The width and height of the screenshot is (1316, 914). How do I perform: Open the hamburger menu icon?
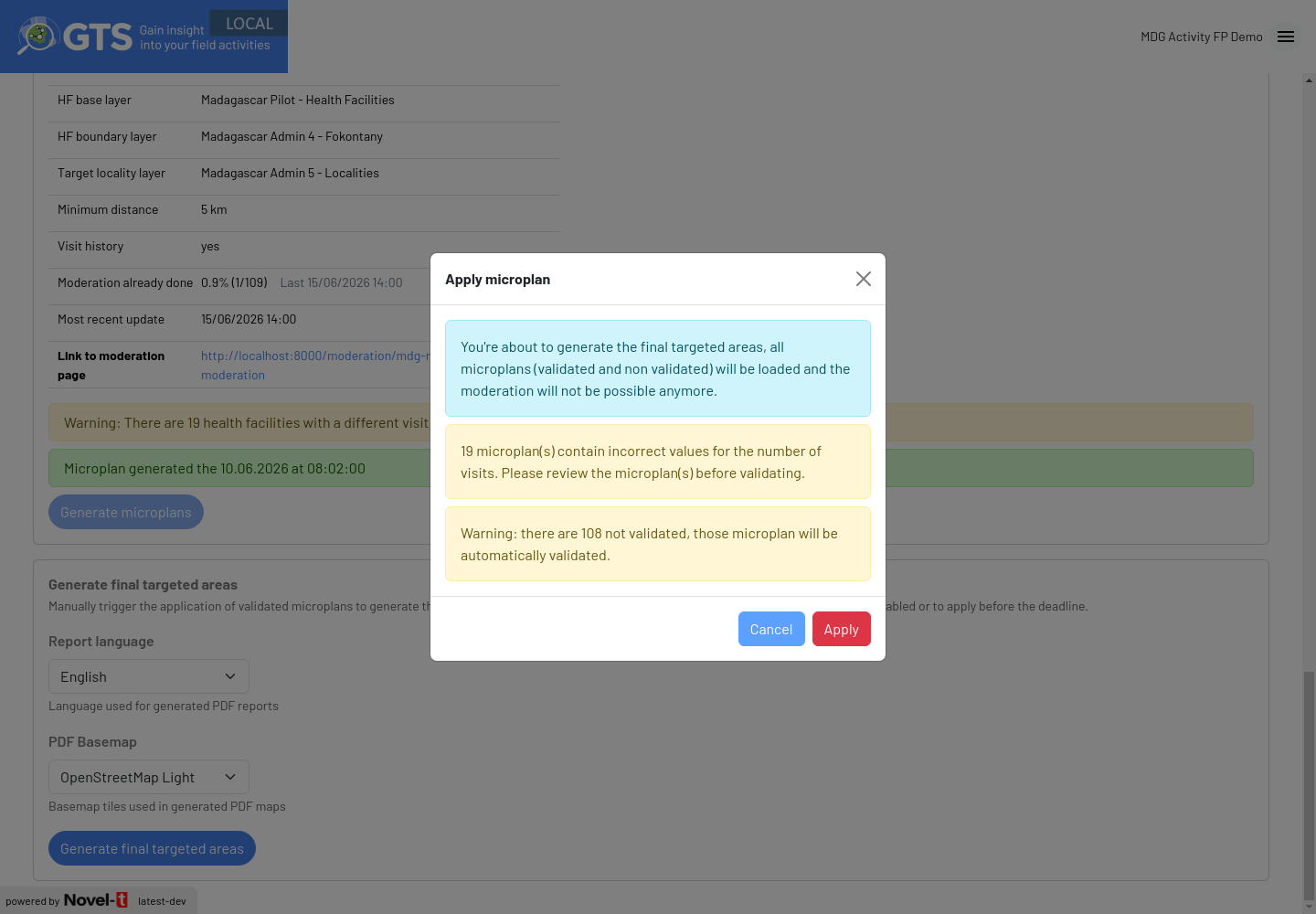1286,37
